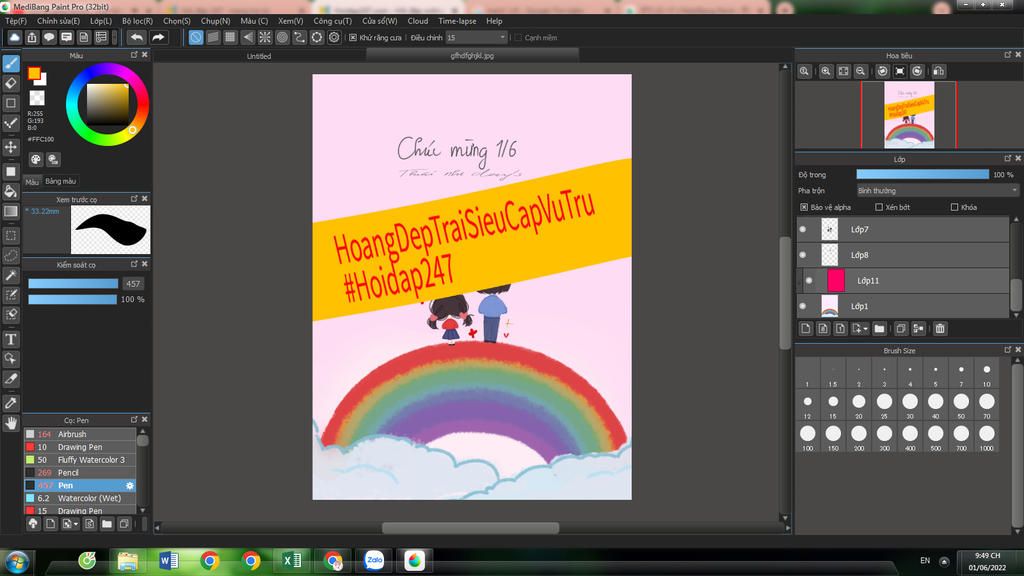Switch to the Bảng màu tab
Viewport: 1024px width, 576px height.
[x=61, y=181]
